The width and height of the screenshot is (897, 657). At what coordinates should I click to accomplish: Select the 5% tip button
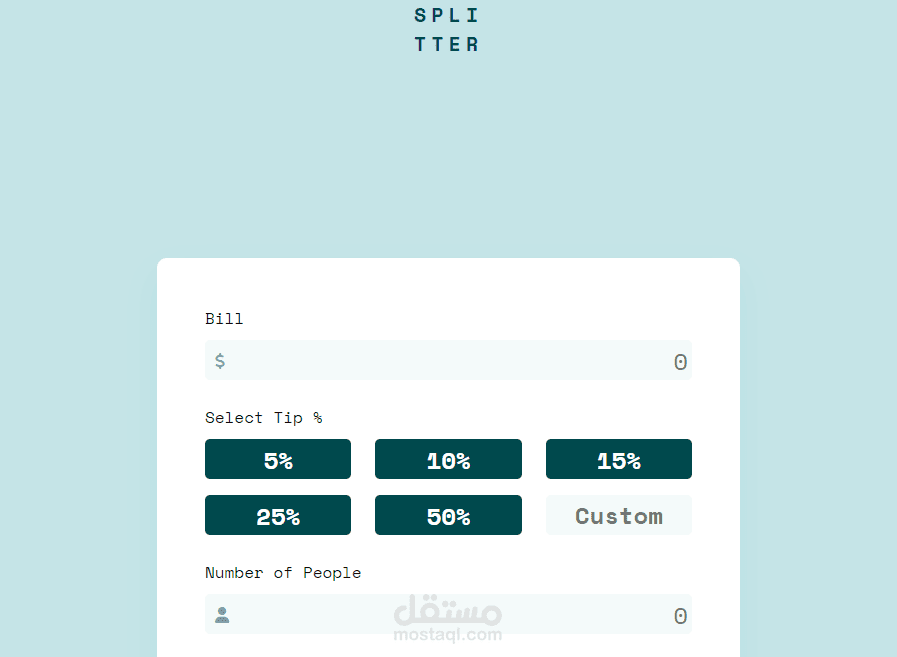(278, 459)
